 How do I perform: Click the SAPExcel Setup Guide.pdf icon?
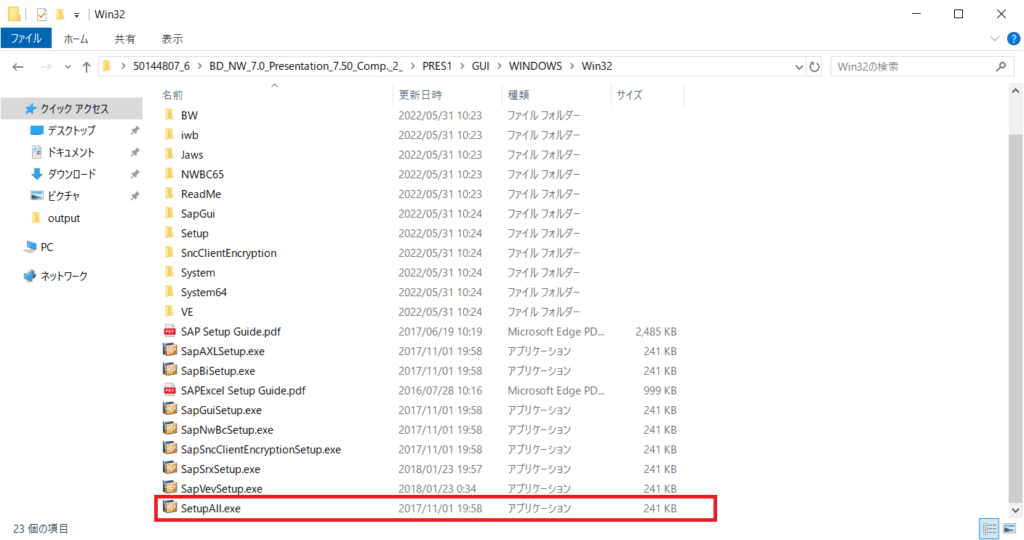(170, 390)
